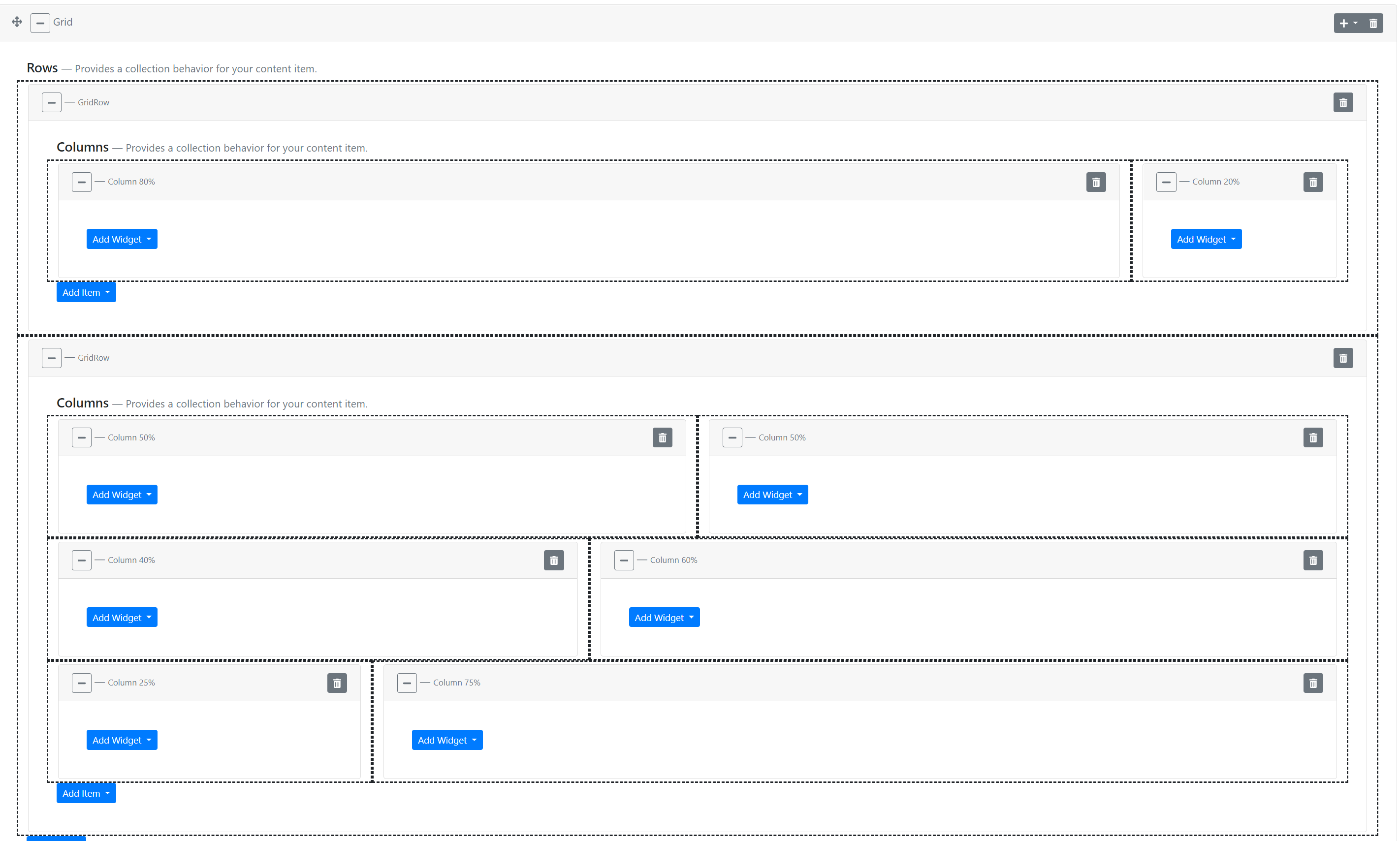The image size is (1400, 841).
Task: Open Add Widget in Column 80%
Action: coord(122,239)
